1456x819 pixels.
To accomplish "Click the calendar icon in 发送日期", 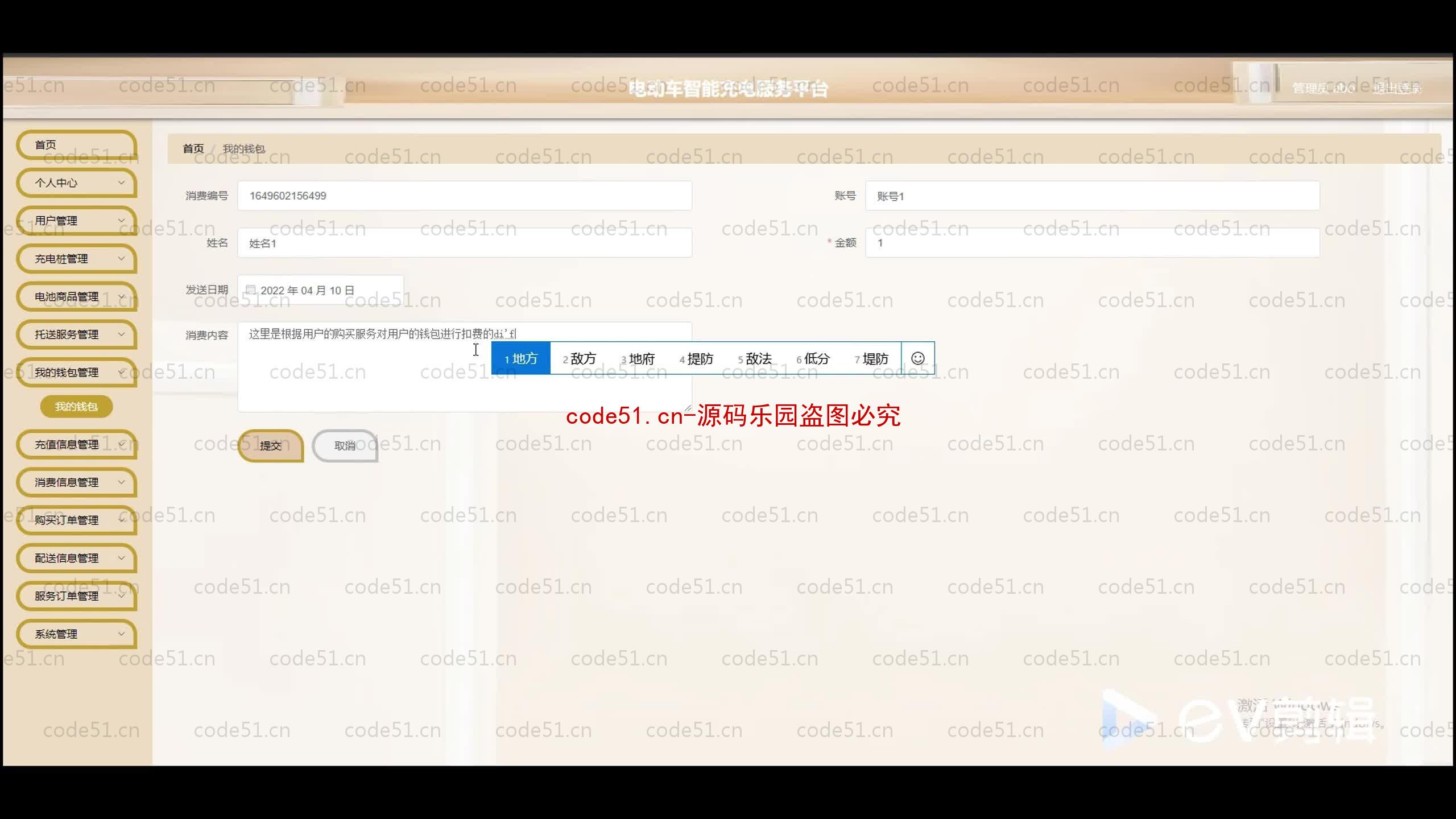I will tap(251, 290).
